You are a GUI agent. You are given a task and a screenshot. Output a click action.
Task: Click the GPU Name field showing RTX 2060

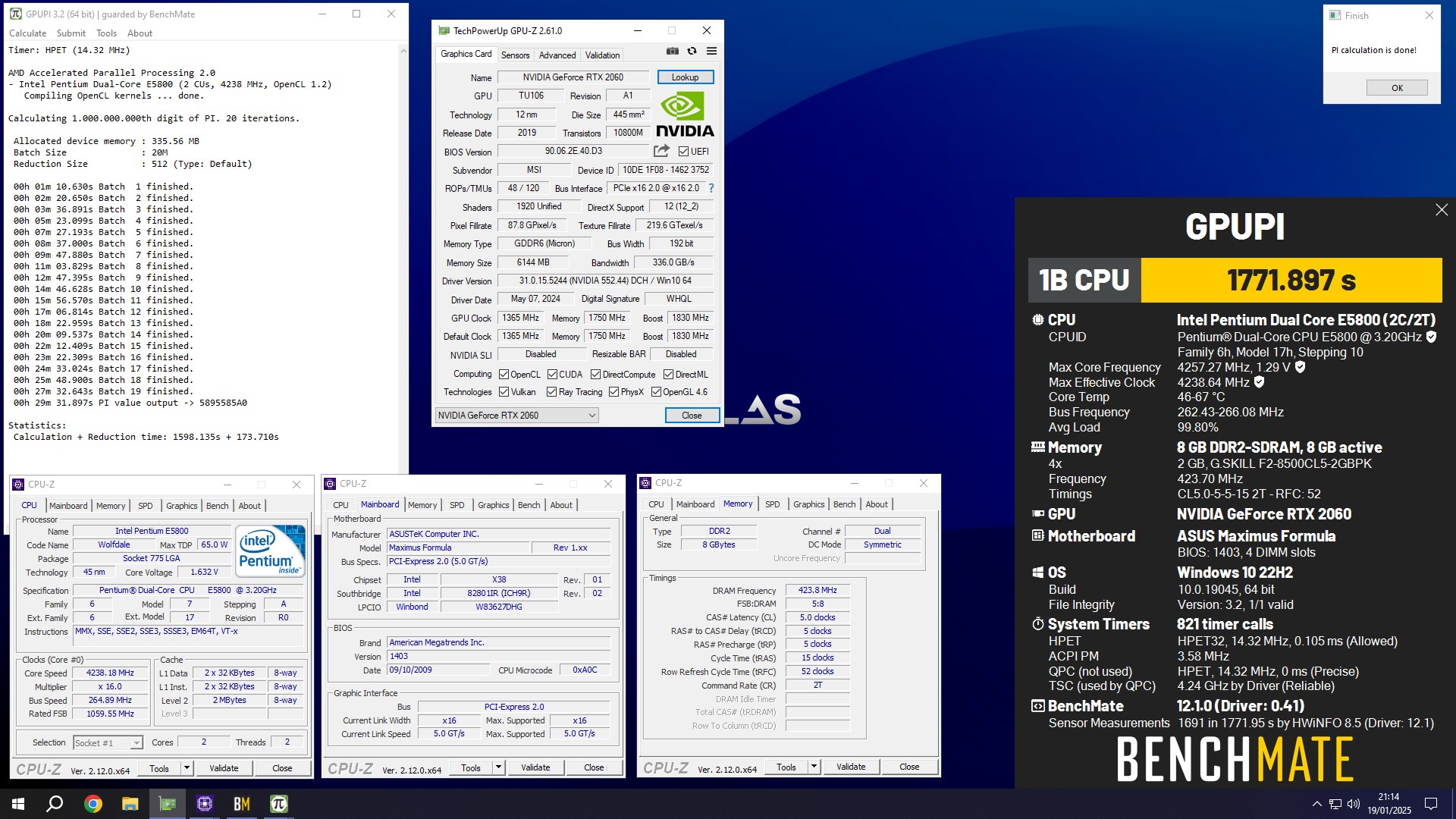573,77
